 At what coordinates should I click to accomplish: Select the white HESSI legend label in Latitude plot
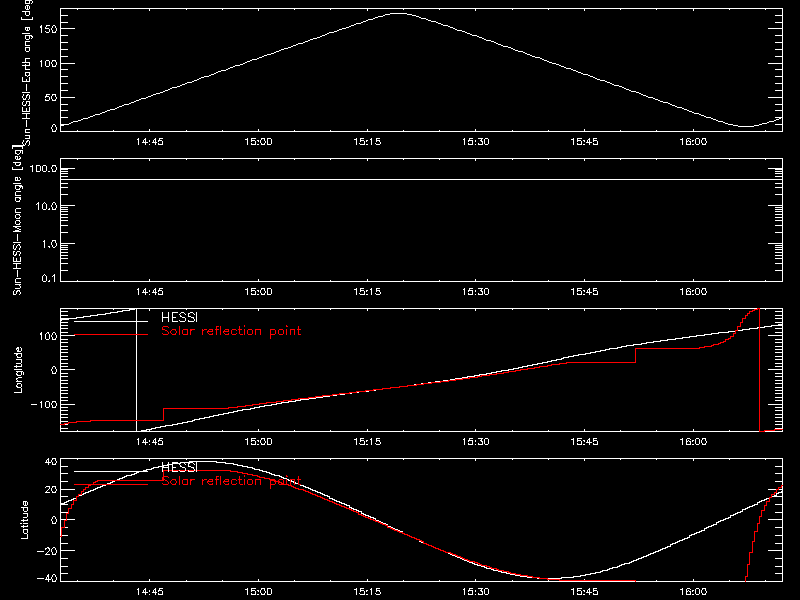click(179, 468)
